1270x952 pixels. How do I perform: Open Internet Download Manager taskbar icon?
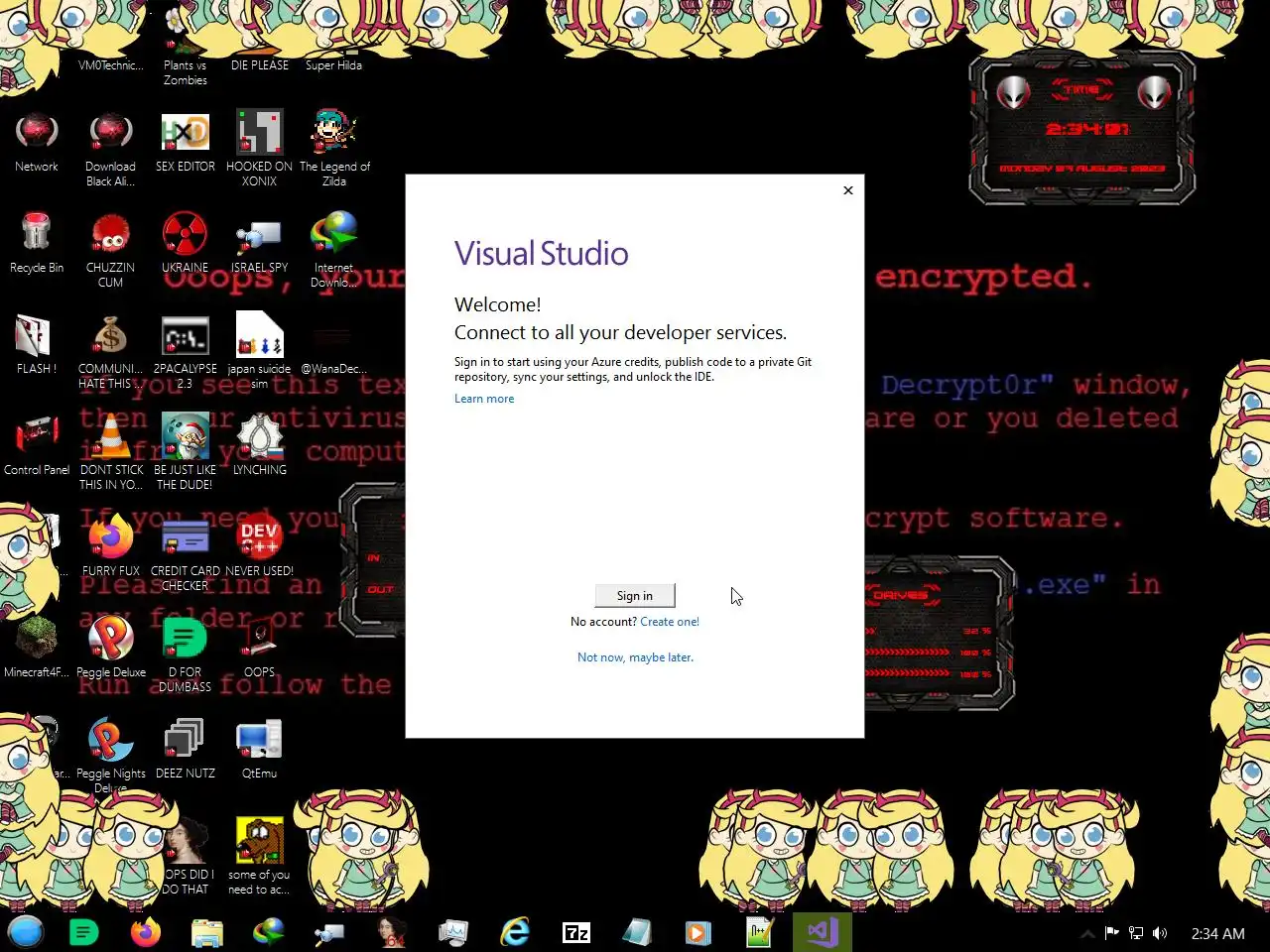pos(269,932)
